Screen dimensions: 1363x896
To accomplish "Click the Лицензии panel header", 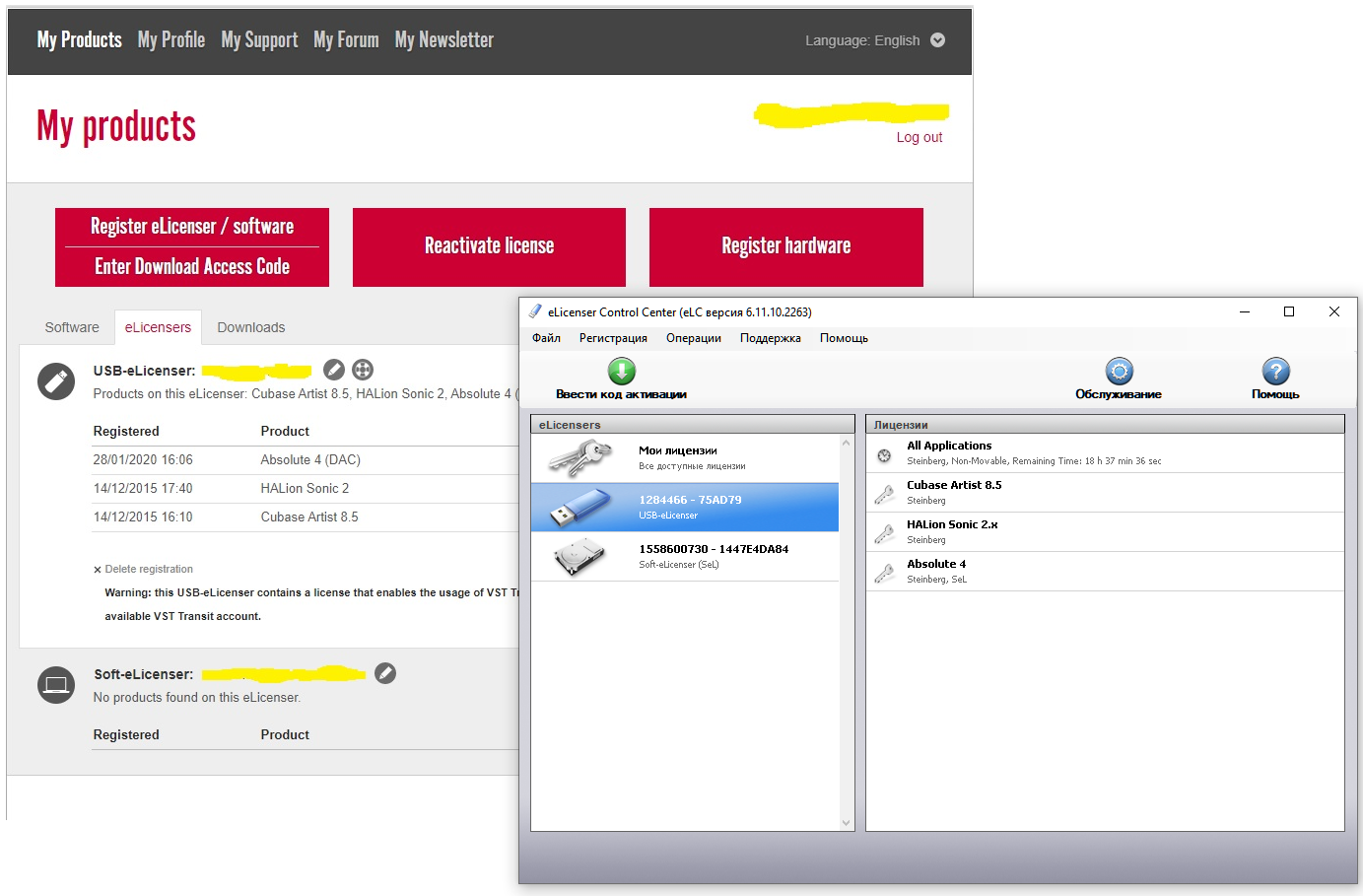I will (x=1105, y=424).
